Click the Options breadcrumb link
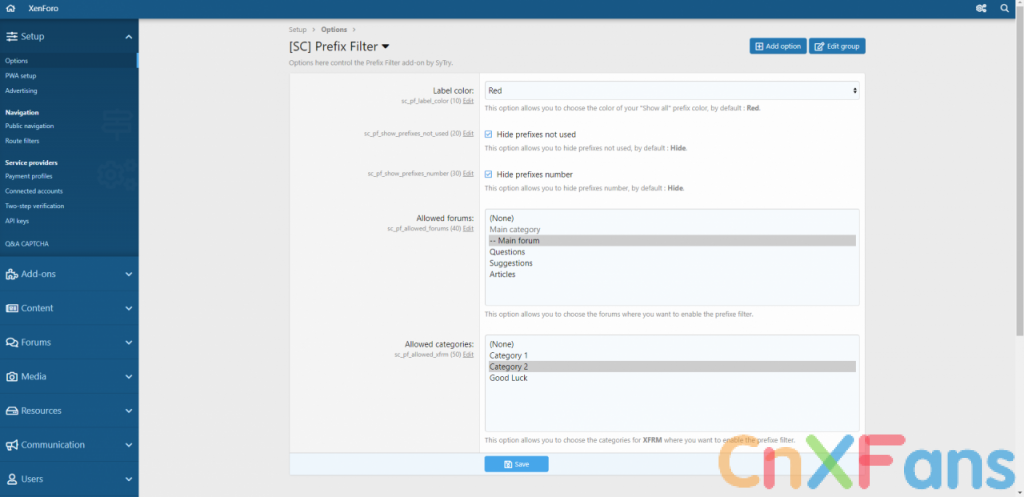Image resolution: width=1024 pixels, height=497 pixels. (334, 30)
